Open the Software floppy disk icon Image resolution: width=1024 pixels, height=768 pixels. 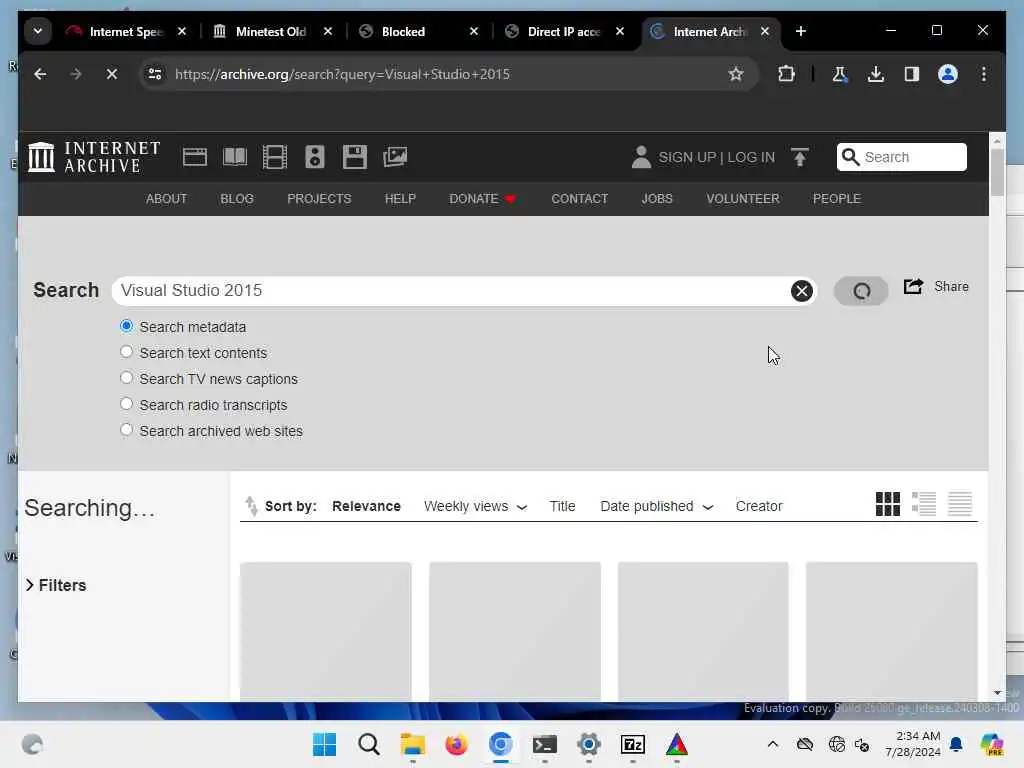click(355, 157)
